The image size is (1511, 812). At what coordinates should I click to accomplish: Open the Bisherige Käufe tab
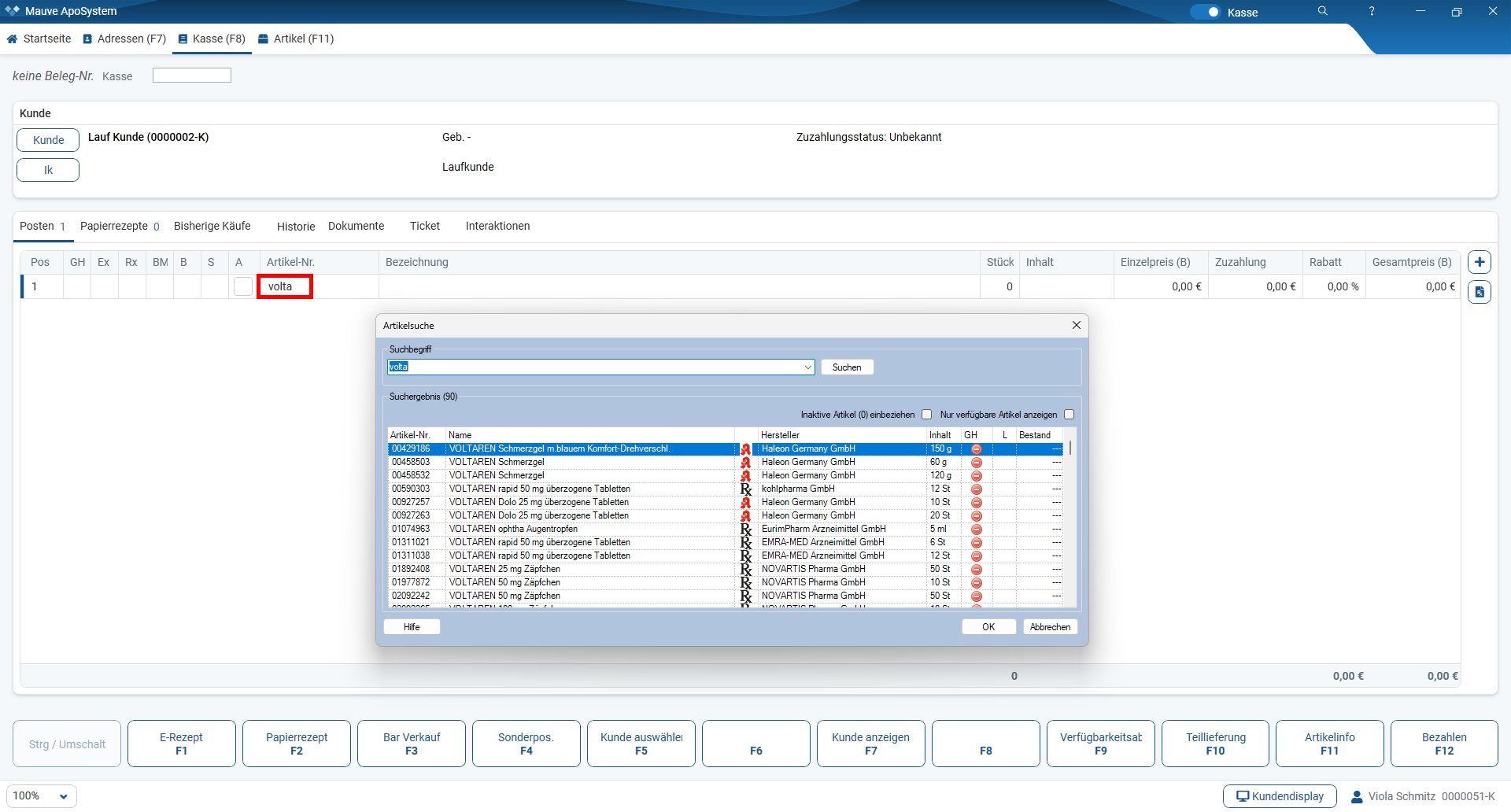tap(212, 226)
